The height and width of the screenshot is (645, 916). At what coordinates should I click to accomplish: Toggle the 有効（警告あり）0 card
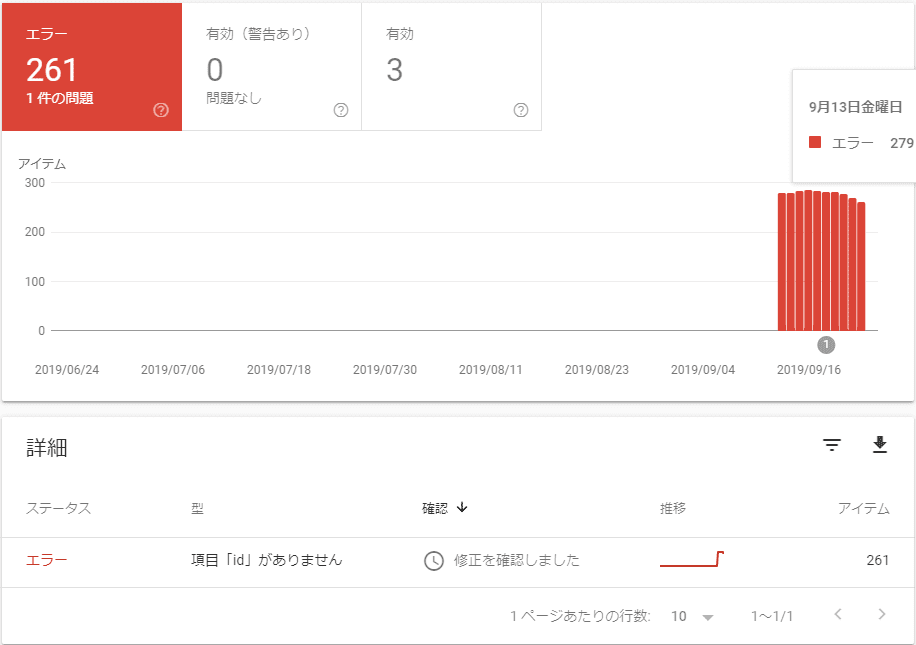tap(272, 67)
